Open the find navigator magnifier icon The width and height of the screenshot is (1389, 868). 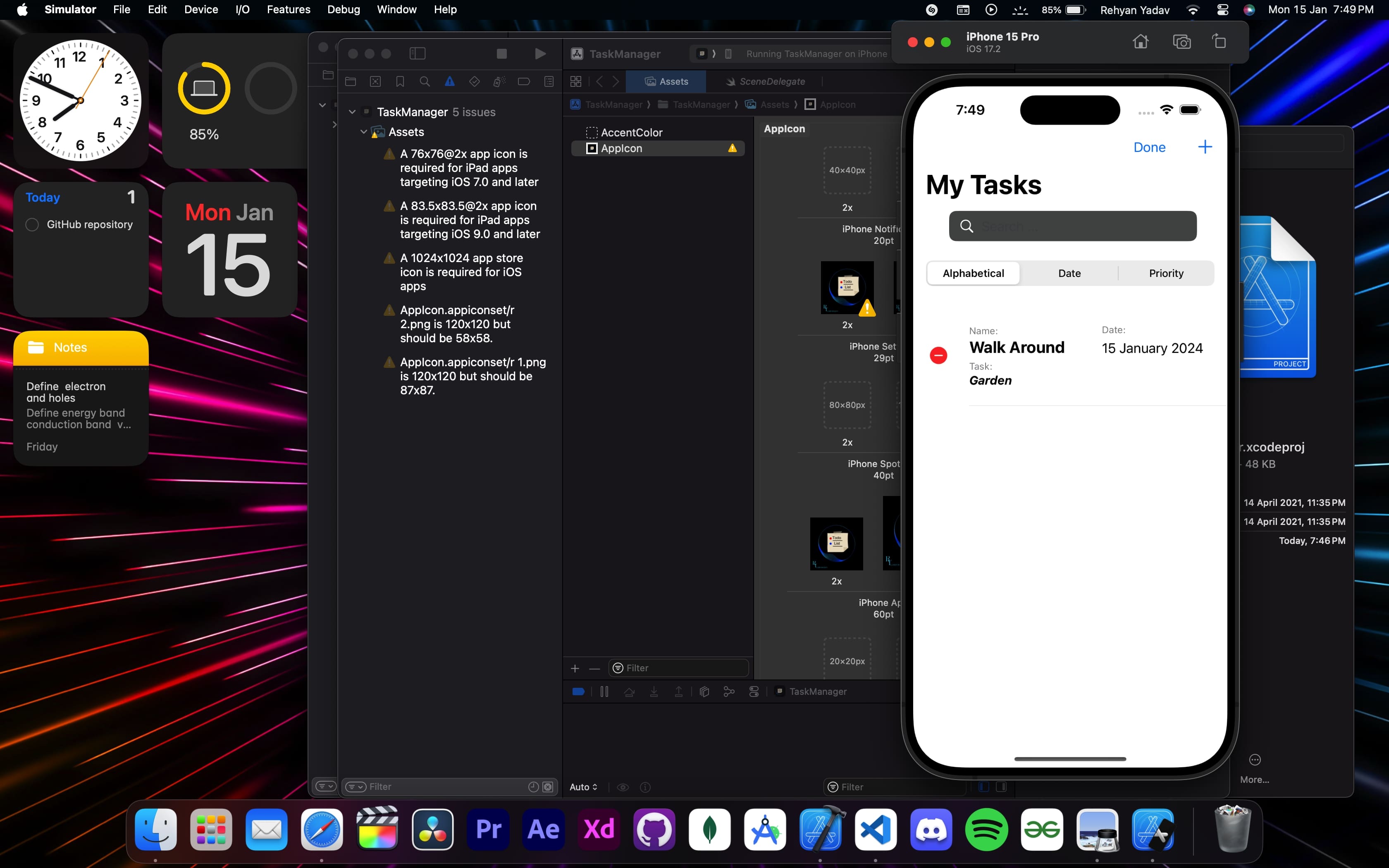(x=425, y=81)
